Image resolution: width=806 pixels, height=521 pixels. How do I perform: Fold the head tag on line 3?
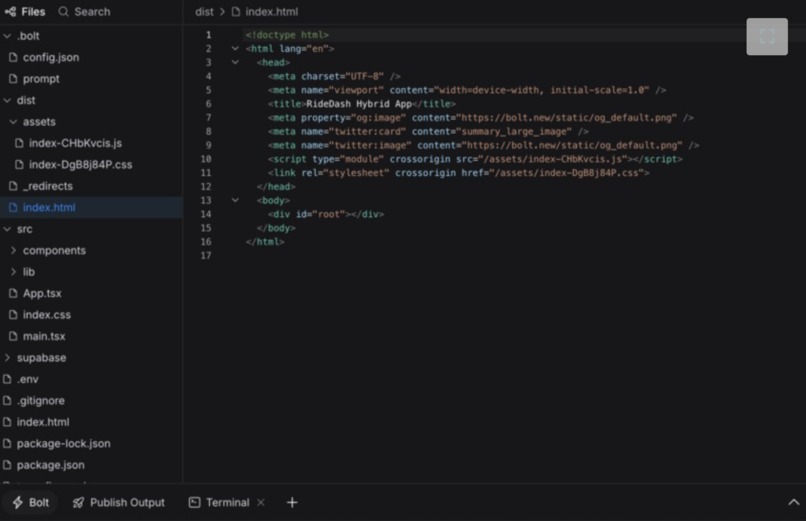pyautogui.click(x=235, y=62)
